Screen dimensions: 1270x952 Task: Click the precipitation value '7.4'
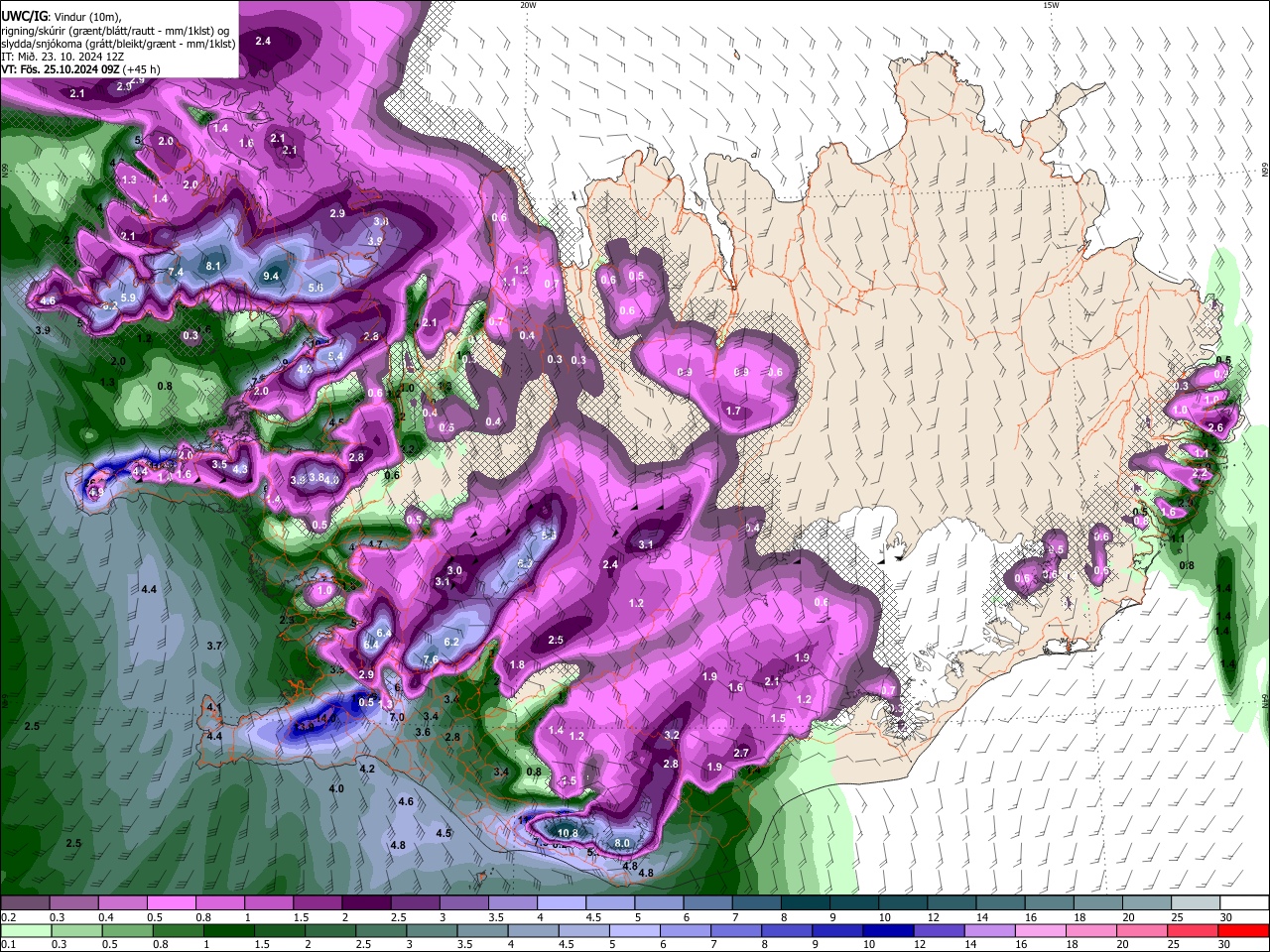[x=176, y=272]
